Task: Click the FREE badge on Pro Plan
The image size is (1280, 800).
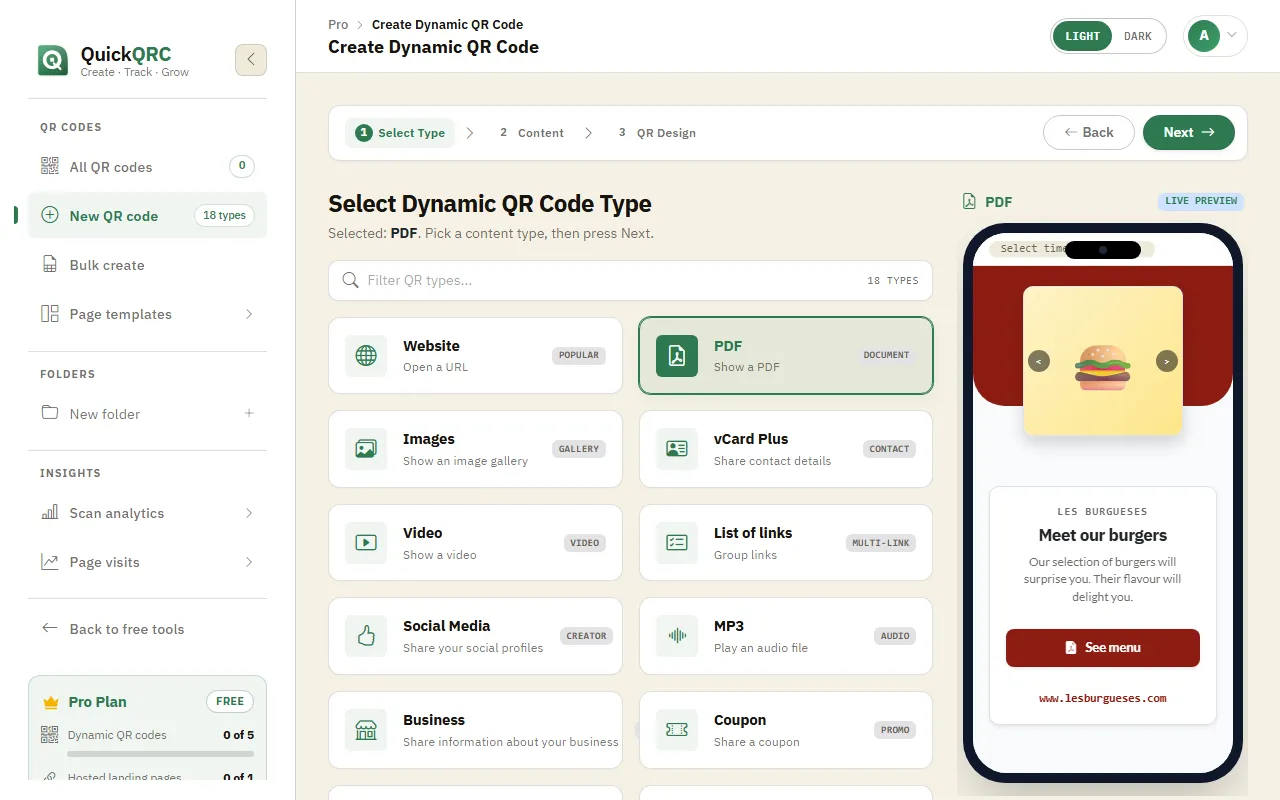Action: pyautogui.click(x=230, y=701)
